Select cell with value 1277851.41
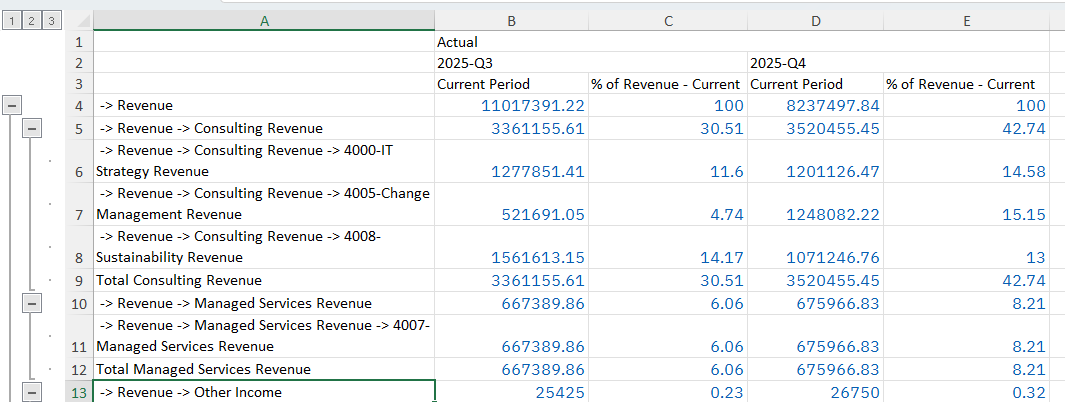 click(x=511, y=161)
